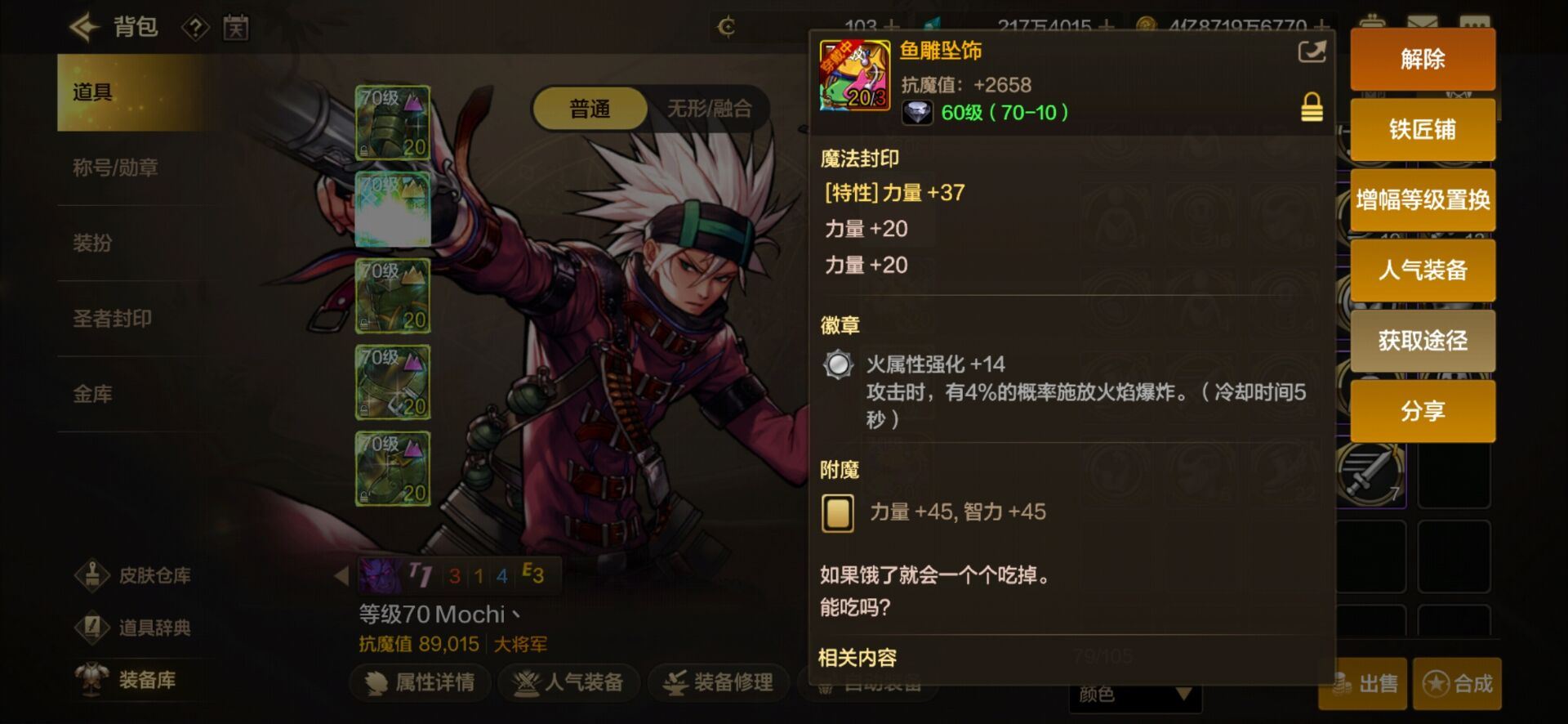Toggle the gold lock icon on item
The image size is (1568, 724).
pos(1312,107)
